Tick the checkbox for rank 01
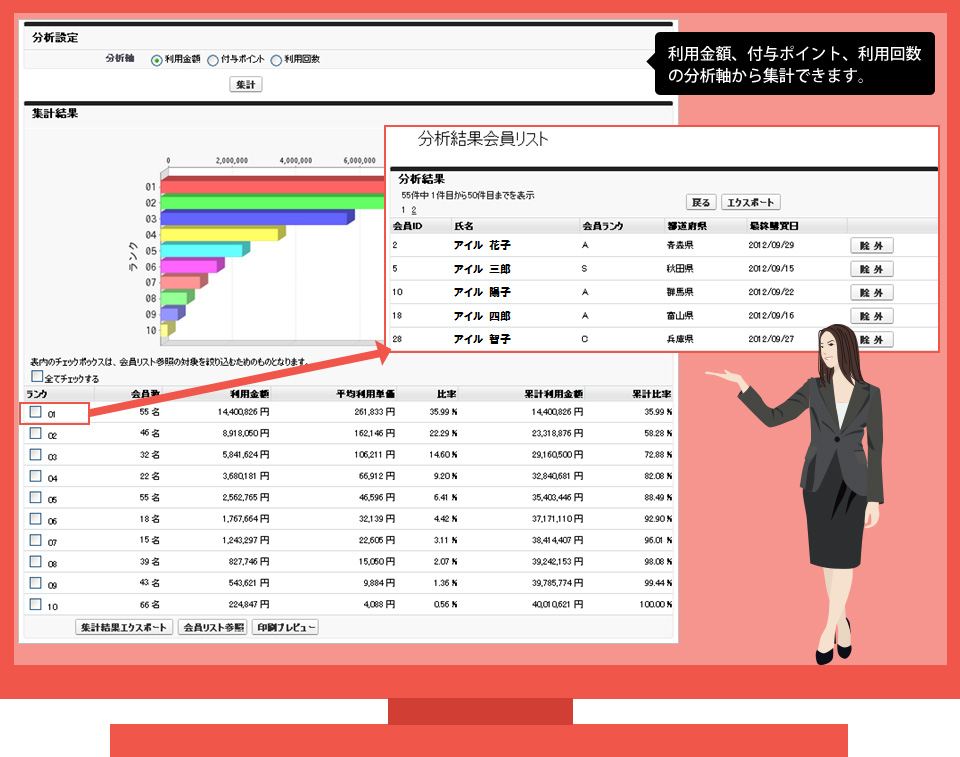 tap(35, 411)
